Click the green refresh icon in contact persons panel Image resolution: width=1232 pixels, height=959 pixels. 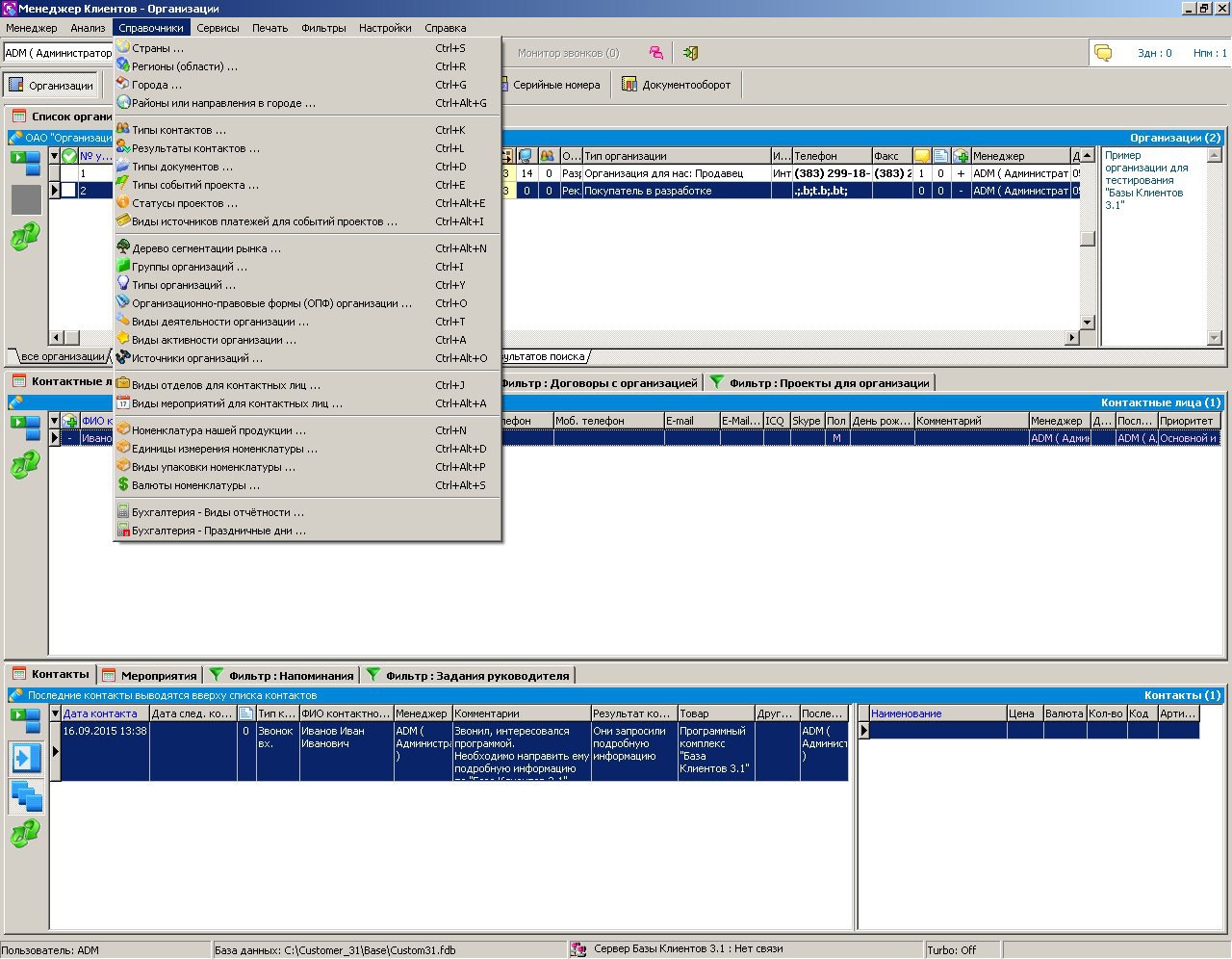coord(25,465)
